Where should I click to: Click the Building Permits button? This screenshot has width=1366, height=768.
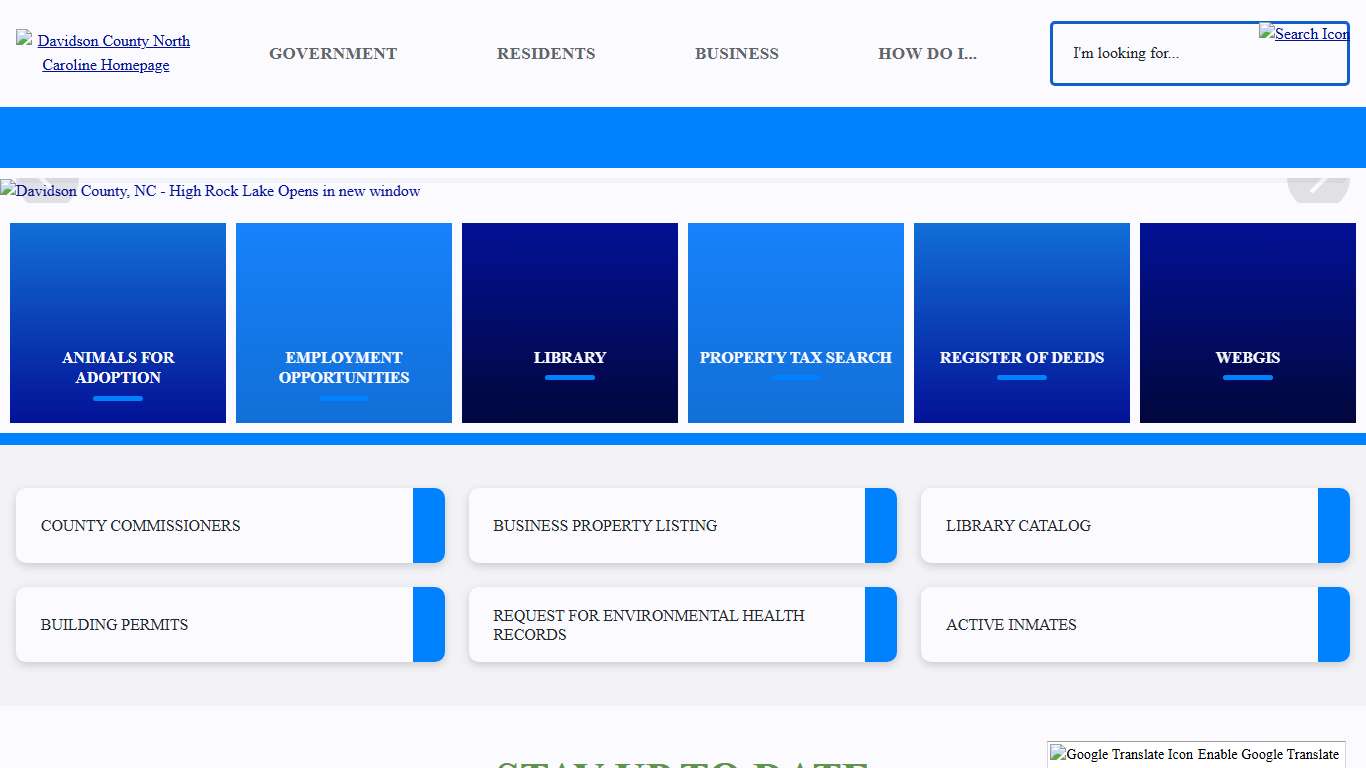tap(230, 625)
